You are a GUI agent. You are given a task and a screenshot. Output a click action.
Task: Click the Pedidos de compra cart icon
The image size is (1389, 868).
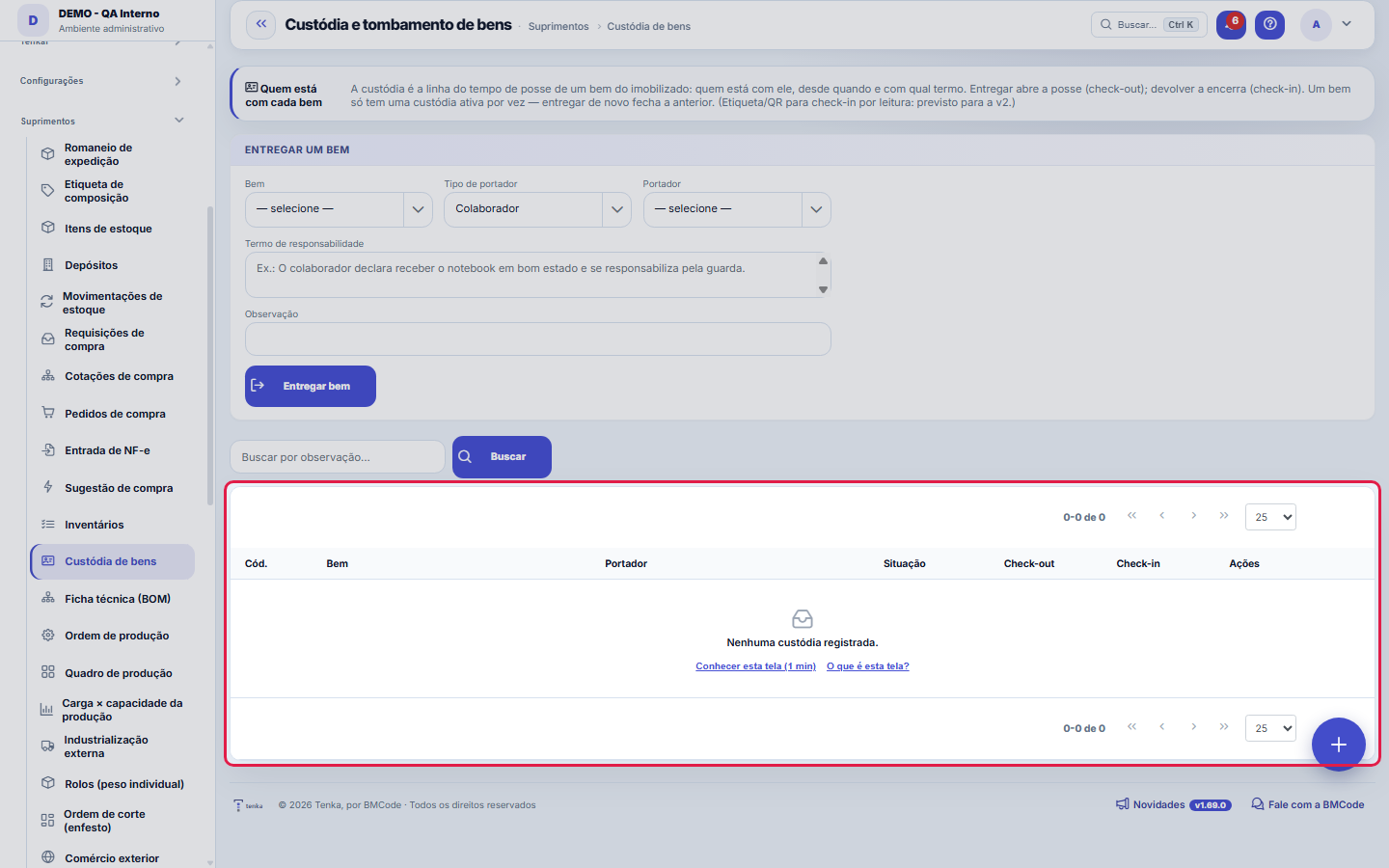[47, 414]
